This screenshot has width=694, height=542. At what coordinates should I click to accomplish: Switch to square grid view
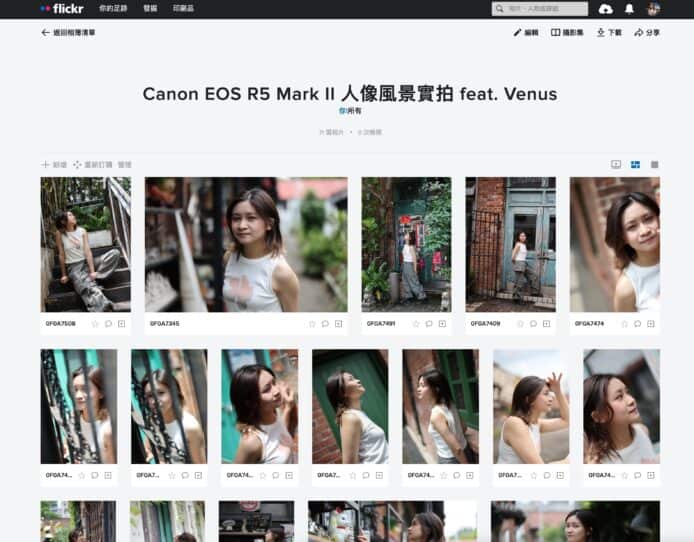[x=654, y=164]
